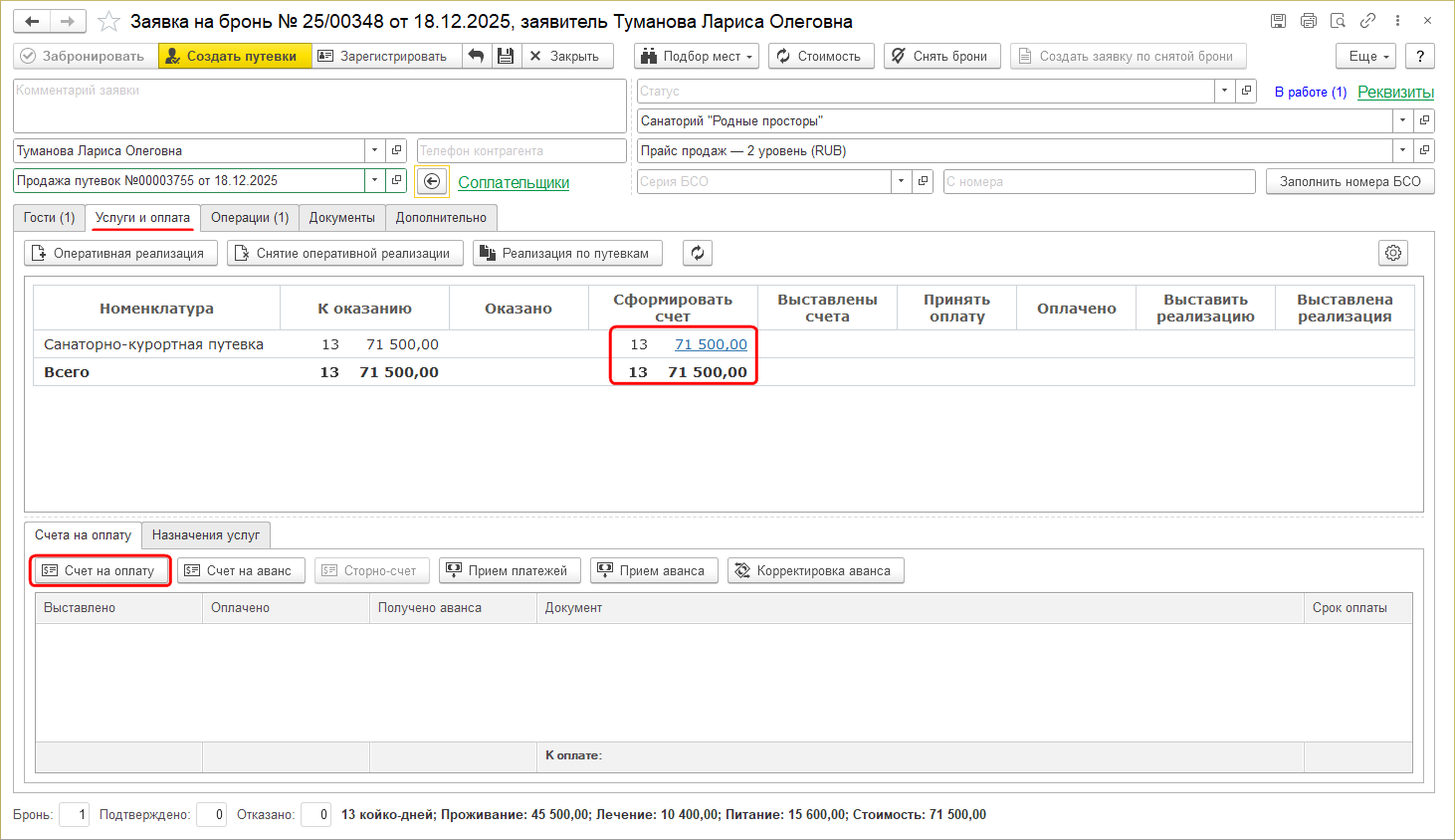The image size is (1455, 840).
Task: Refresh the services table
Action: click(x=698, y=253)
